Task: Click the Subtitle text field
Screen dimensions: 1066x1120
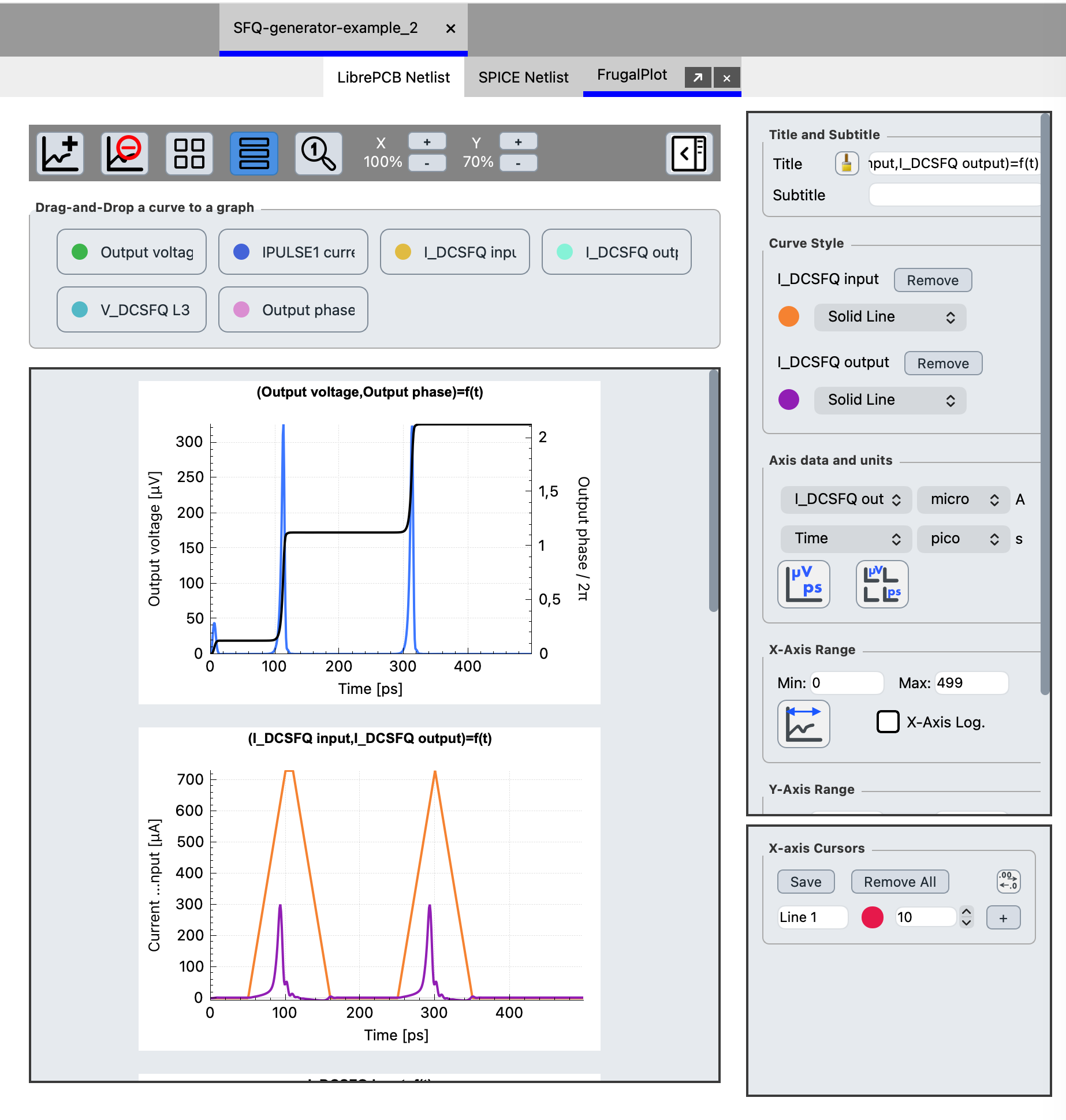Action: (954, 195)
